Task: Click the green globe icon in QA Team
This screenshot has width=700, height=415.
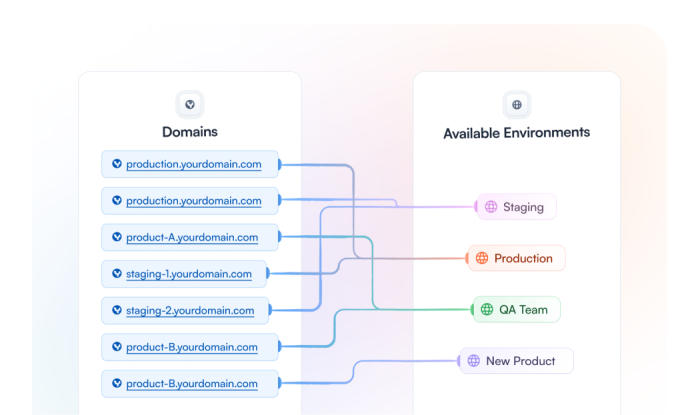Action: click(x=487, y=310)
